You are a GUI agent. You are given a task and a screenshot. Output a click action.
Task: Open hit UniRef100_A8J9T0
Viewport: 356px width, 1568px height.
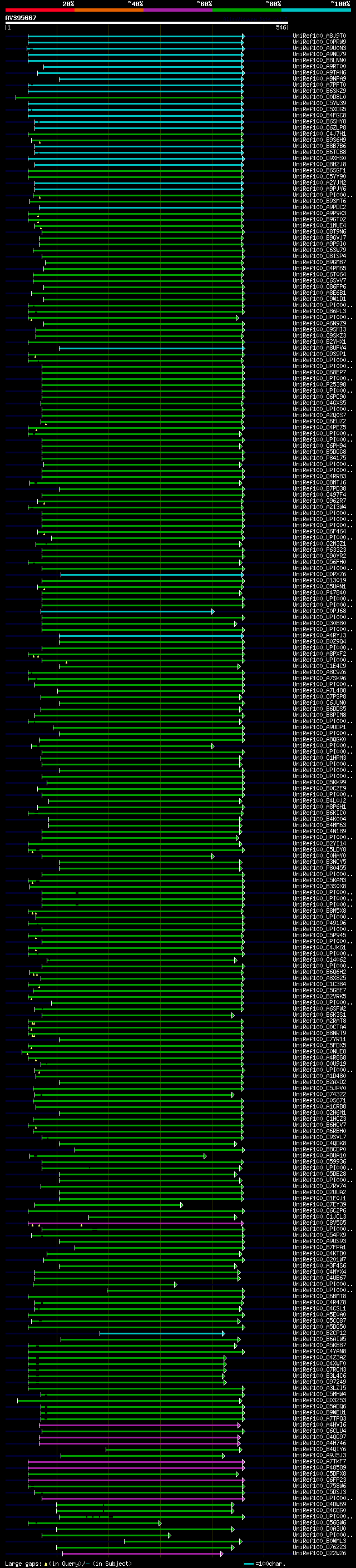click(319, 36)
